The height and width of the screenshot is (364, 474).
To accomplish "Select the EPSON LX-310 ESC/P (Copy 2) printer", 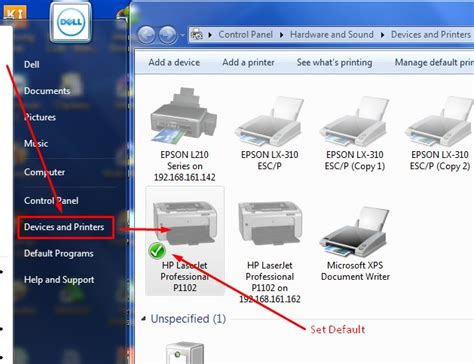I will coord(439,121).
